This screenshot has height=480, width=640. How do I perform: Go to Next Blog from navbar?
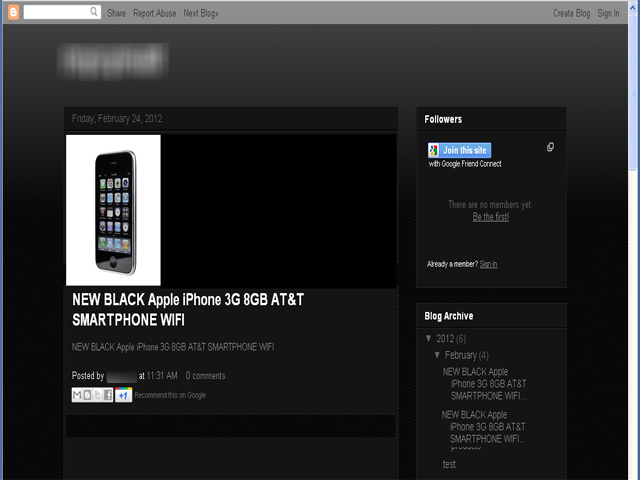(x=201, y=13)
